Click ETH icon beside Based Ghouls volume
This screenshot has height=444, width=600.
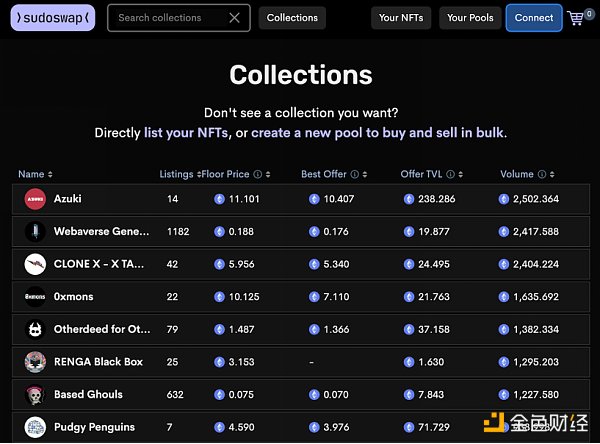[x=504, y=395]
